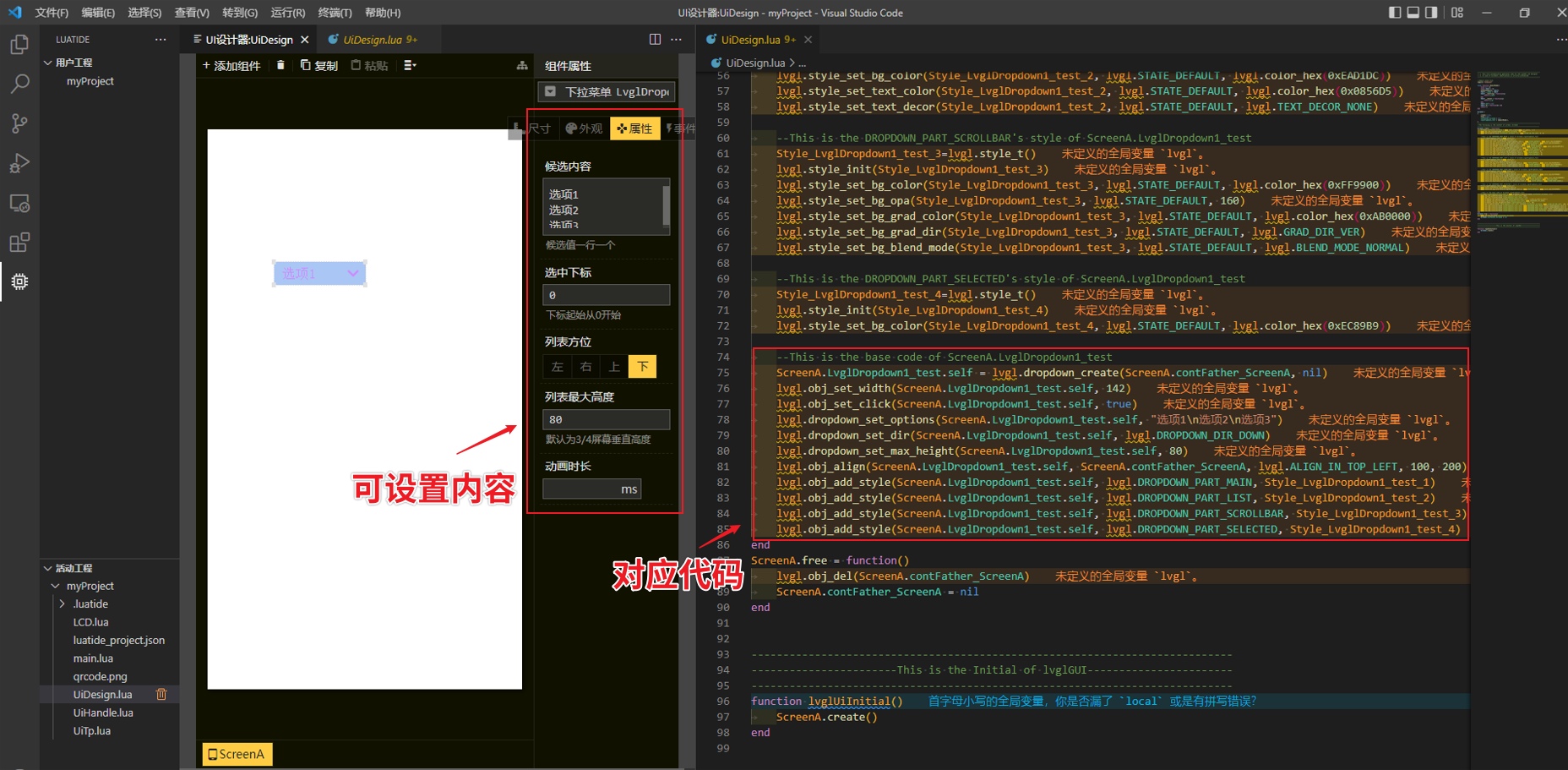Select the delete (trash) icon in designer toolbar
The image size is (1568, 770).
(280, 65)
